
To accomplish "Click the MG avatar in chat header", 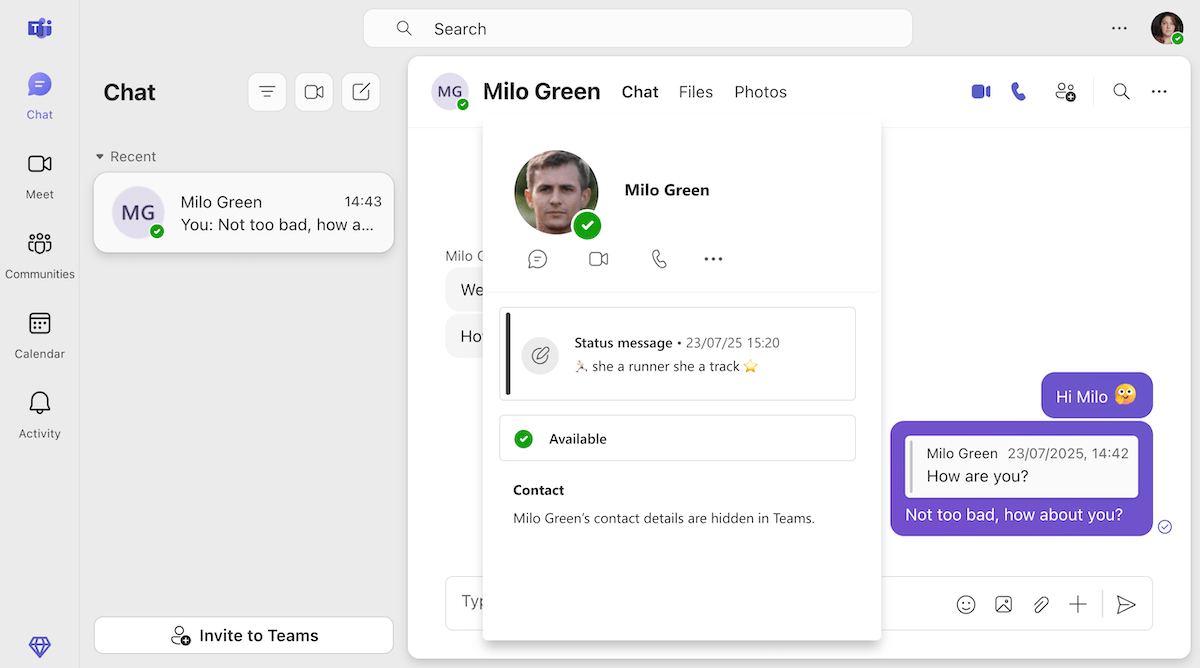I will pos(450,91).
